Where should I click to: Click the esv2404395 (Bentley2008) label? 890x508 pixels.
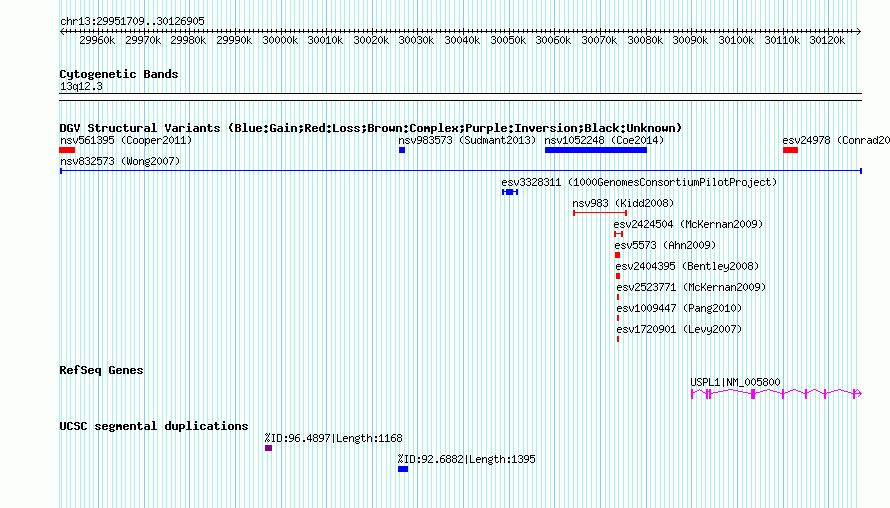tap(687, 266)
